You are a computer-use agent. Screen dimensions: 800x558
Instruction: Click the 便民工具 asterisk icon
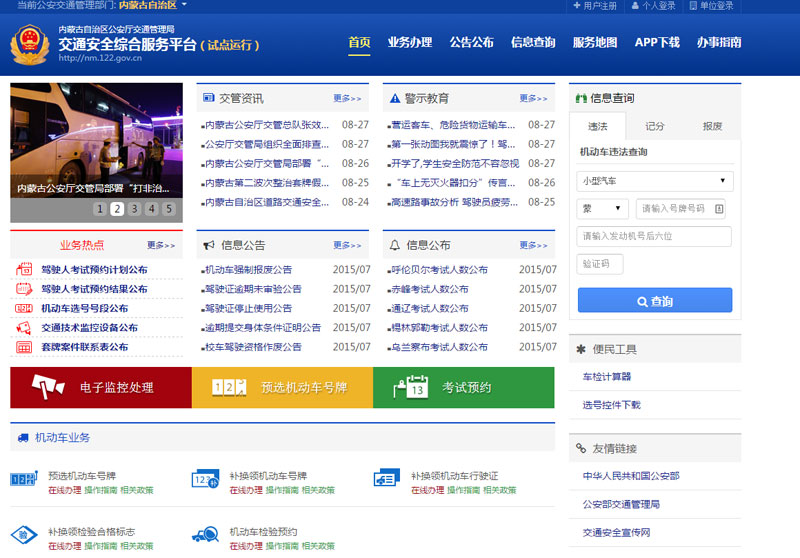tap(581, 349)
